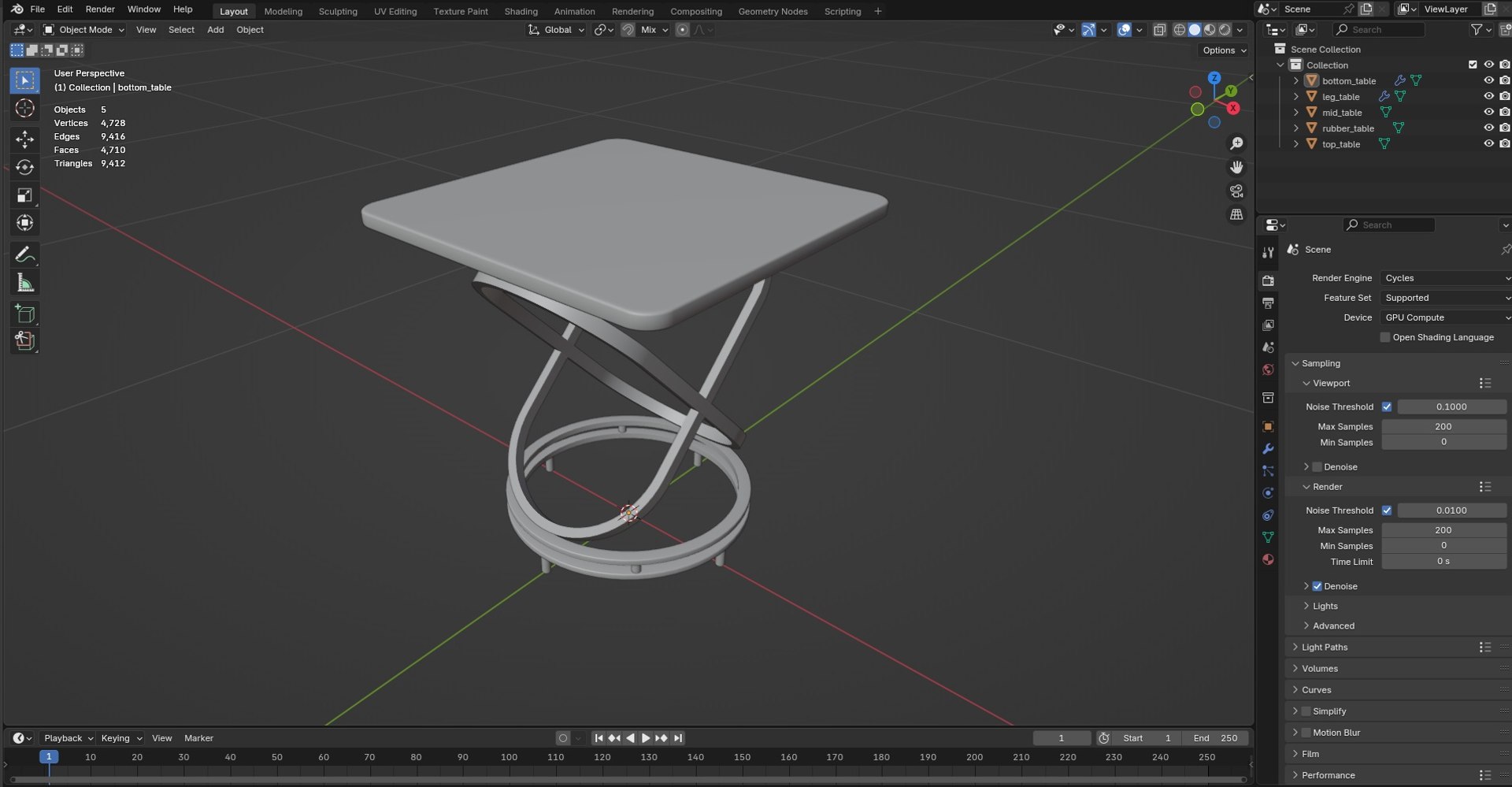Open the Material properties tab
1512x787 pixels.
[1268, 559]
